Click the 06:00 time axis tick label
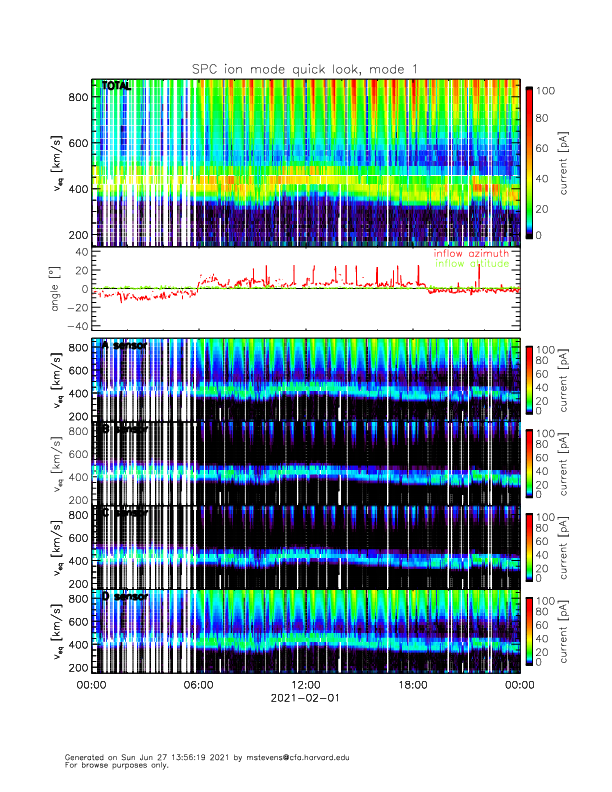The height and width of the screenshot is (792, 612). click(198, 685)
